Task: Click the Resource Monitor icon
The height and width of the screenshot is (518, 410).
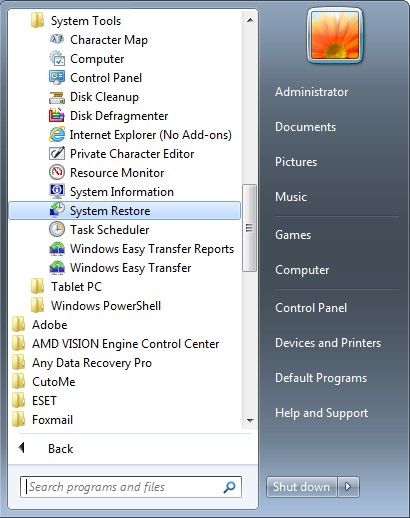Action: (57, 173)
